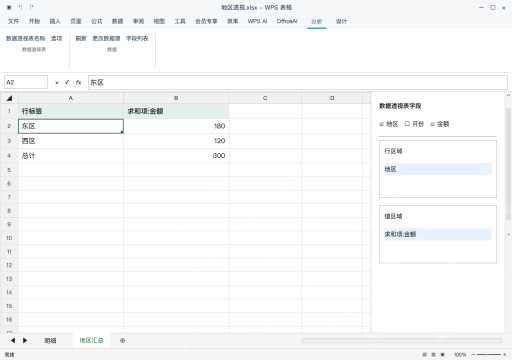The height and width of the screenshot is (360, 512).
Task: Switch to the 开始 tab
Action: click(34, 21)
